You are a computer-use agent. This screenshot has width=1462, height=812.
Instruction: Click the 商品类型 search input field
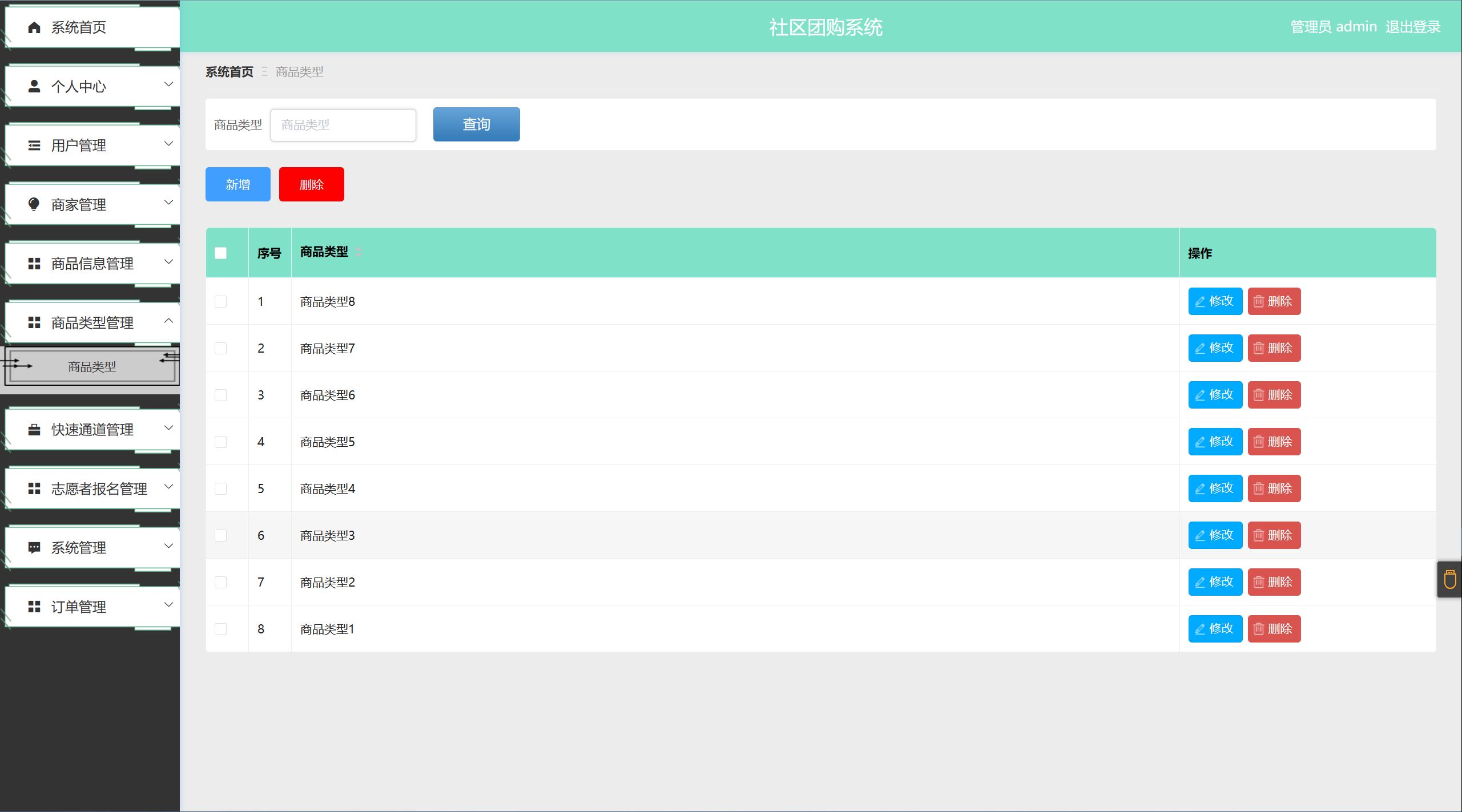343,125
